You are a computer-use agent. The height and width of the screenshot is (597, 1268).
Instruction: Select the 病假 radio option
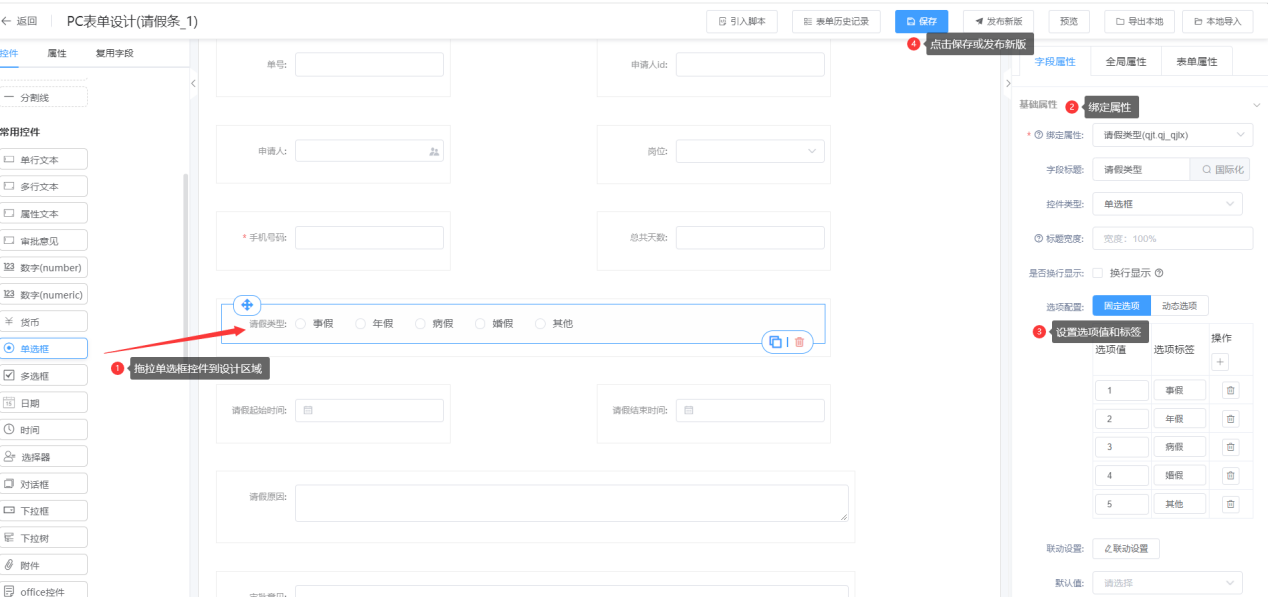coord(420,324)
